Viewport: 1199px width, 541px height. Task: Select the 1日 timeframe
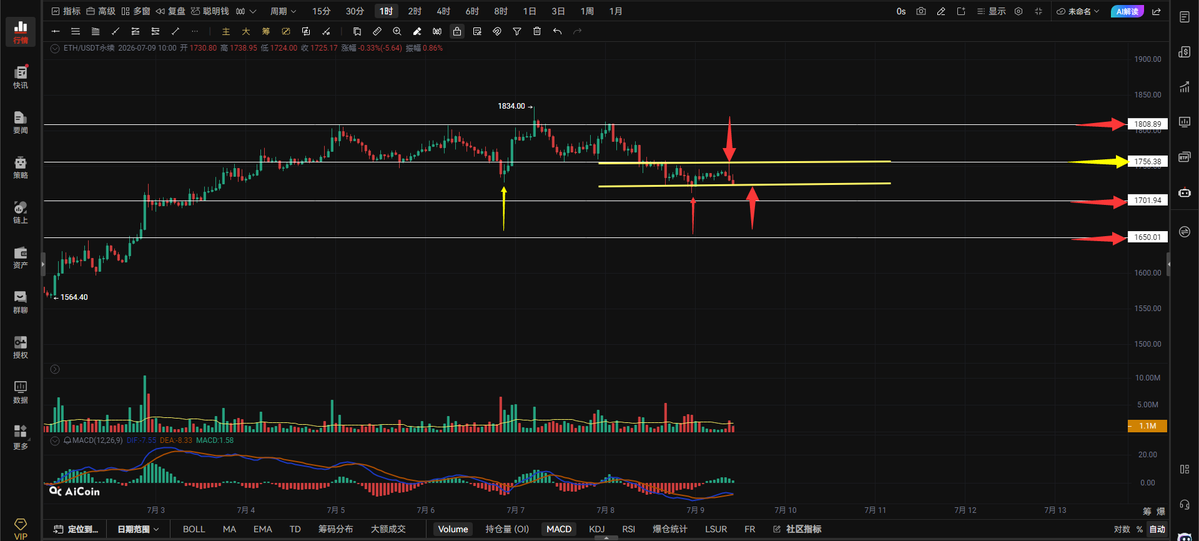[529, 11]
